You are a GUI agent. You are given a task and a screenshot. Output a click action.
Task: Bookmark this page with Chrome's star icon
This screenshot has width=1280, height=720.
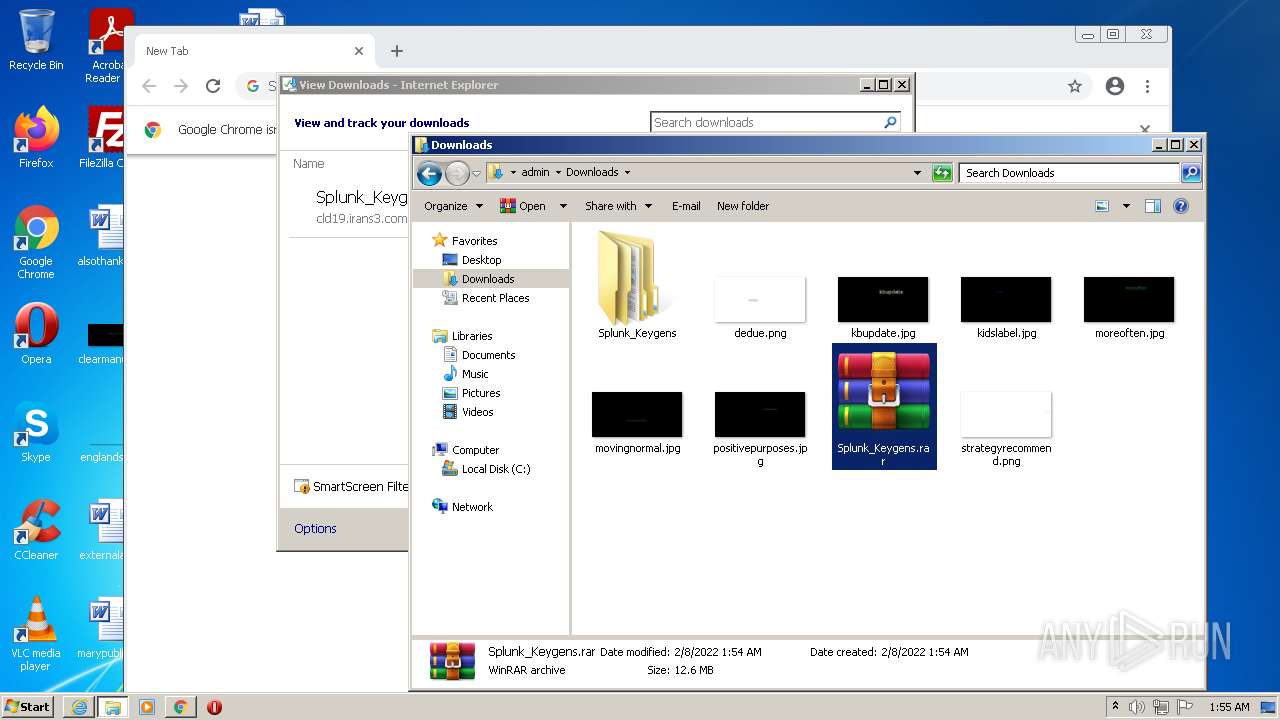(x=1075, y=87)
